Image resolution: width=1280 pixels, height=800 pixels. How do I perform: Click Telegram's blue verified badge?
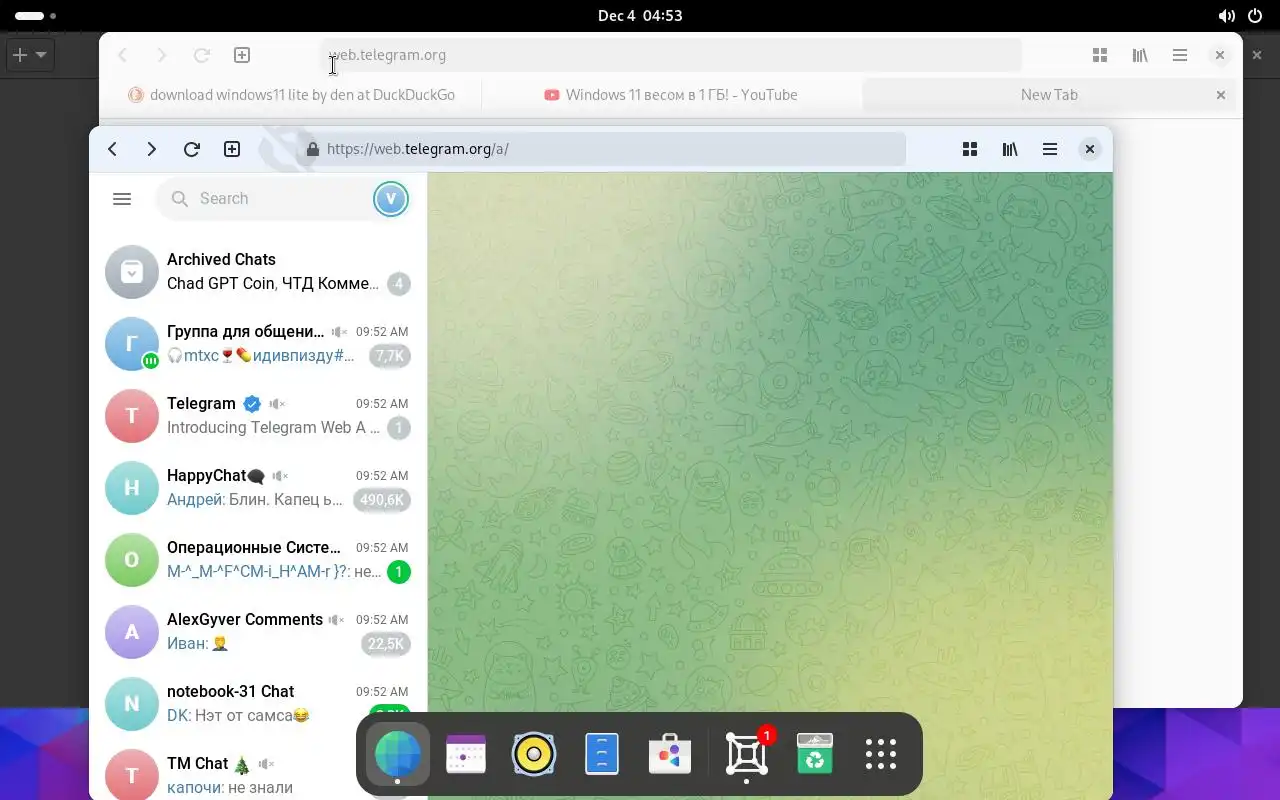pos(252,404)
